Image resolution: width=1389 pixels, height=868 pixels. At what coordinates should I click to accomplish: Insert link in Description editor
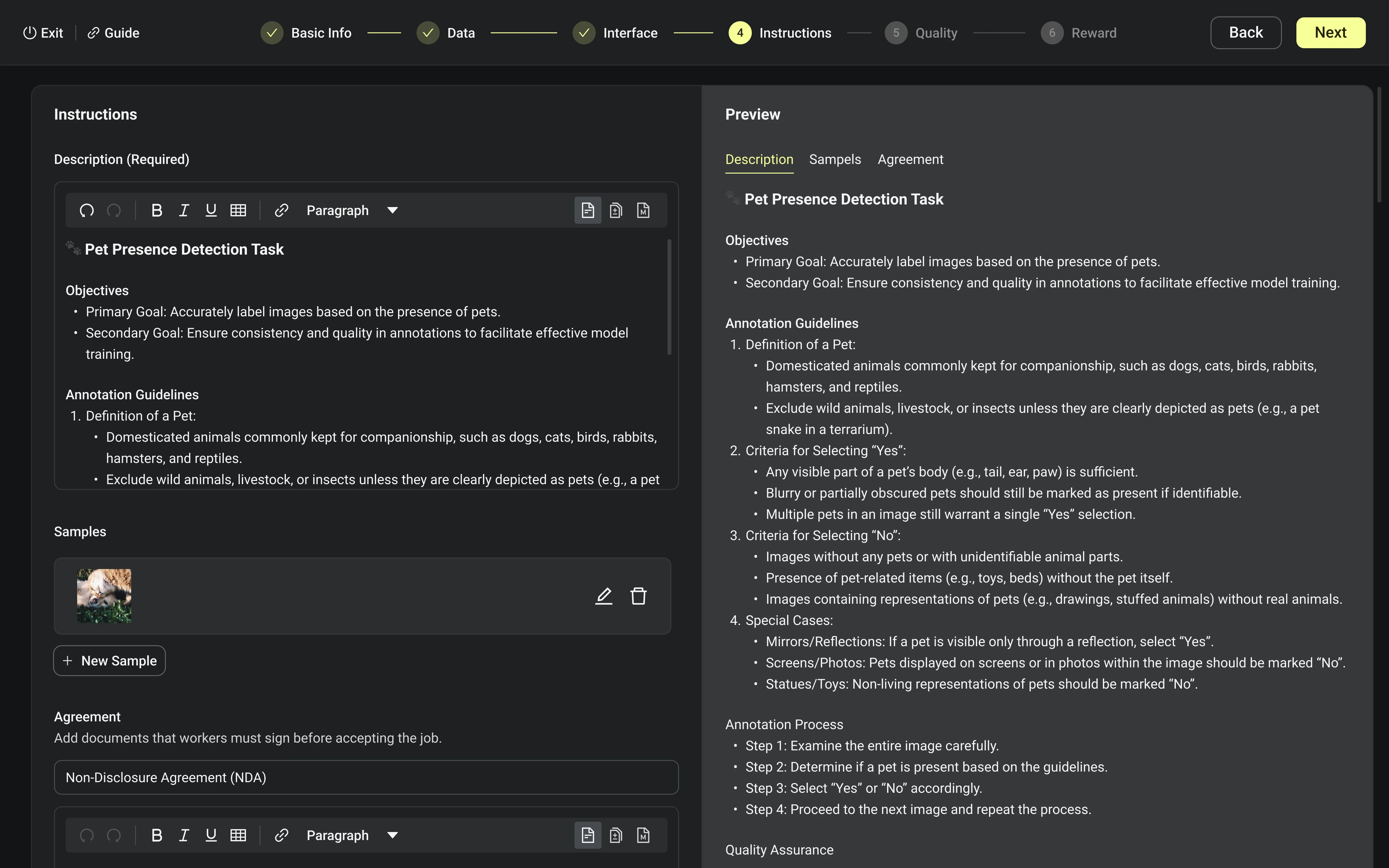coord(281,211)
